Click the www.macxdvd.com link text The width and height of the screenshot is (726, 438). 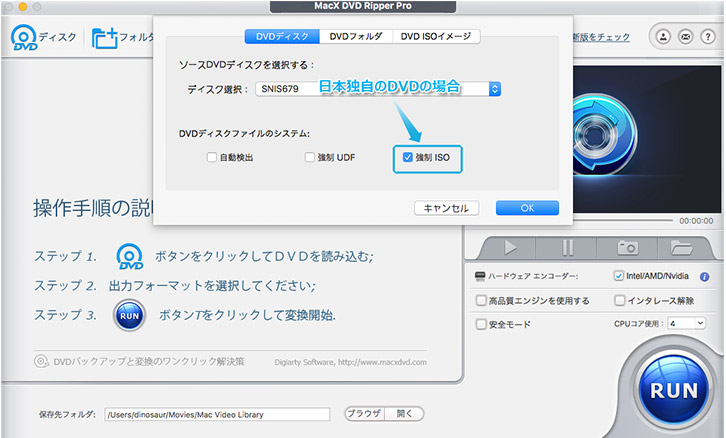point(382,362)
